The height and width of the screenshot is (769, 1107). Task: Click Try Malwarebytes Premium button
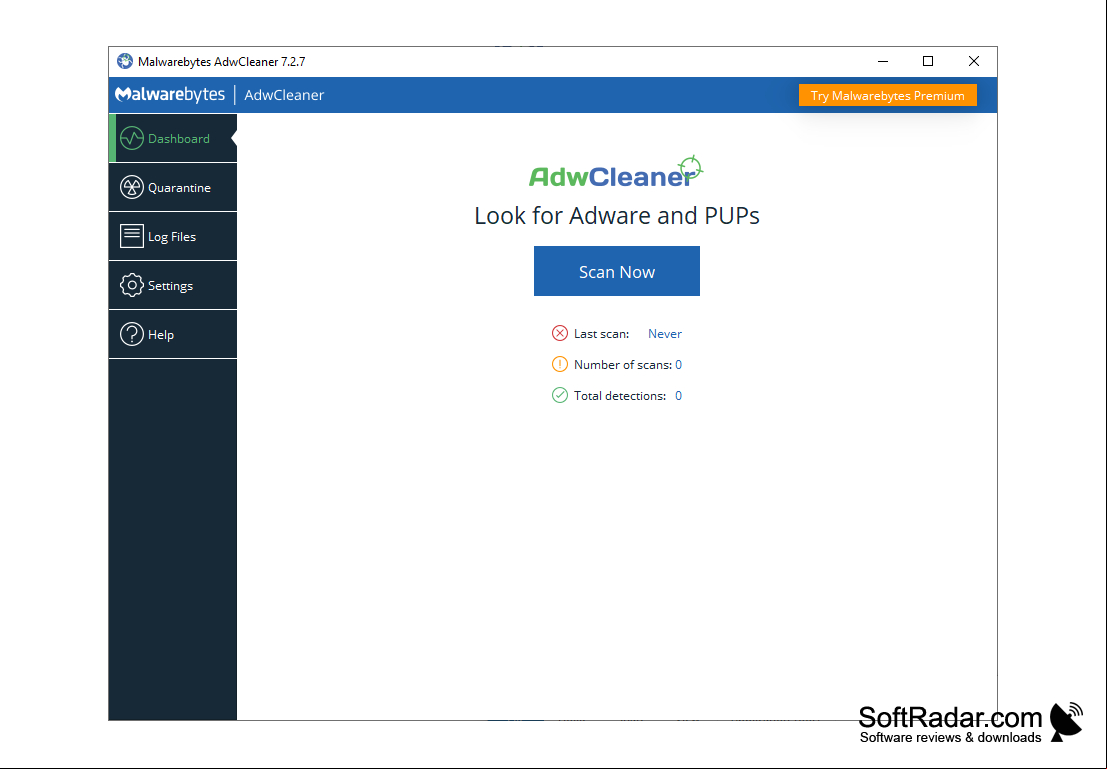pyautogui.click(x=887, y=95)
